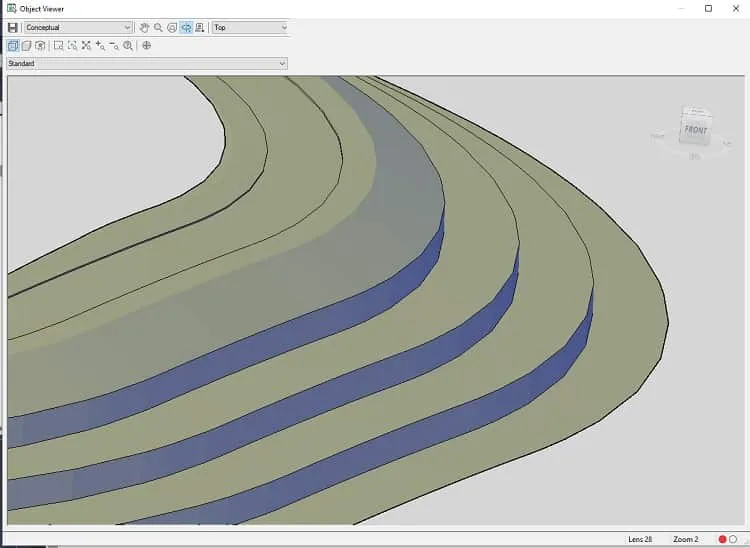The height and width of the screenshot is (548, 750).
Task: Click the Save icon in toolbar
Action: click(x=13, y=28)
